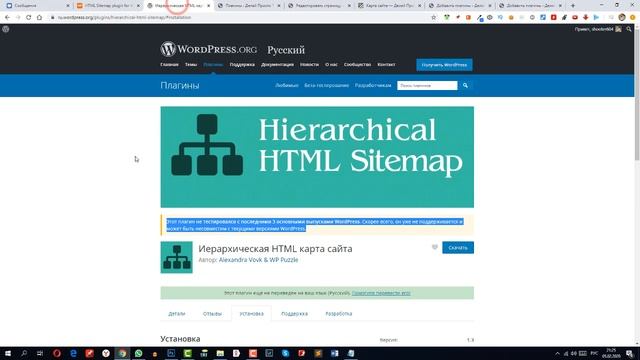Close the Сообщения browser tab
Image resolution: width=640 pixels, height=360 pixels.
click(68, 6)
